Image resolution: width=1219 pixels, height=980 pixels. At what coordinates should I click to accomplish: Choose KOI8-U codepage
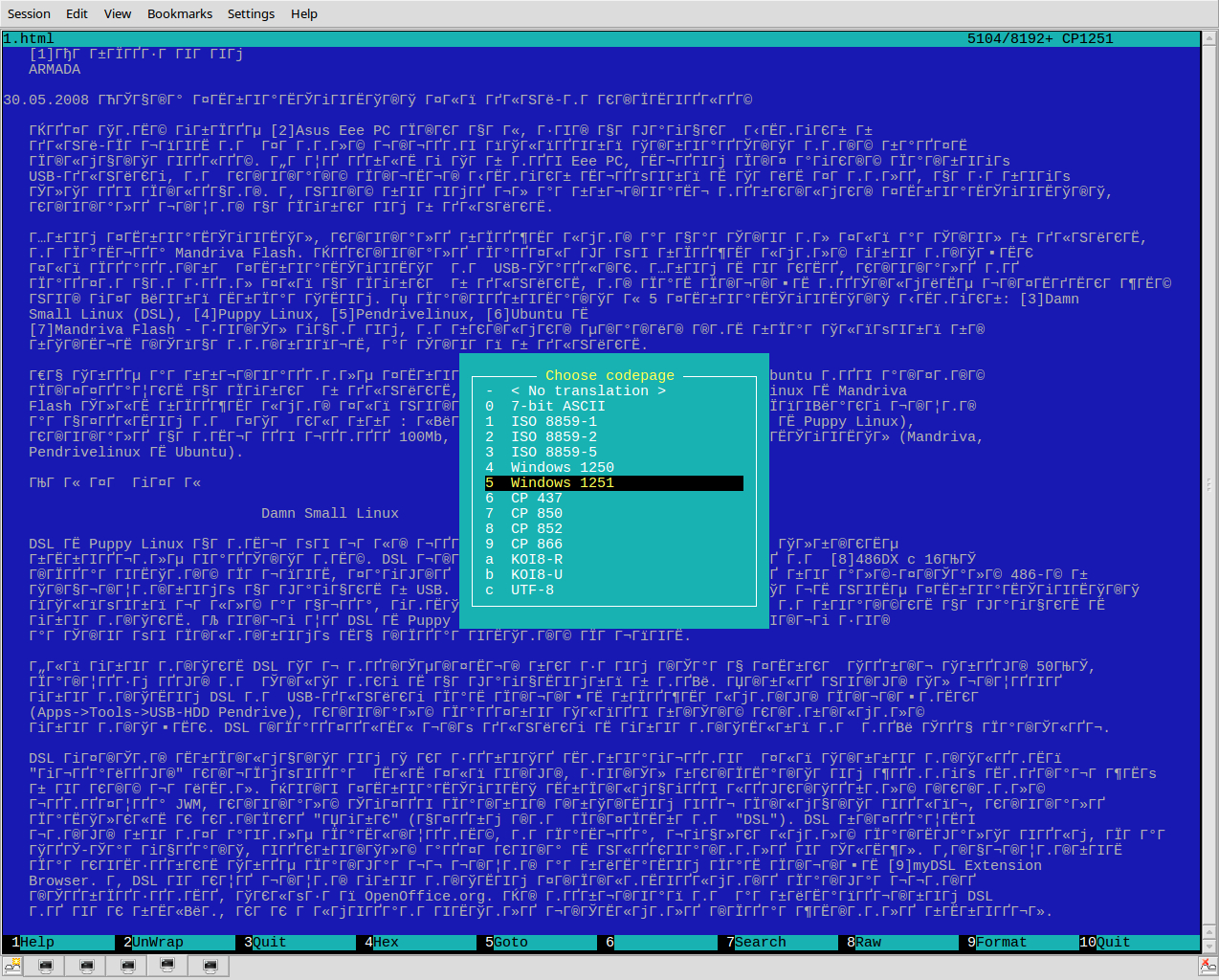pos(613,574)
